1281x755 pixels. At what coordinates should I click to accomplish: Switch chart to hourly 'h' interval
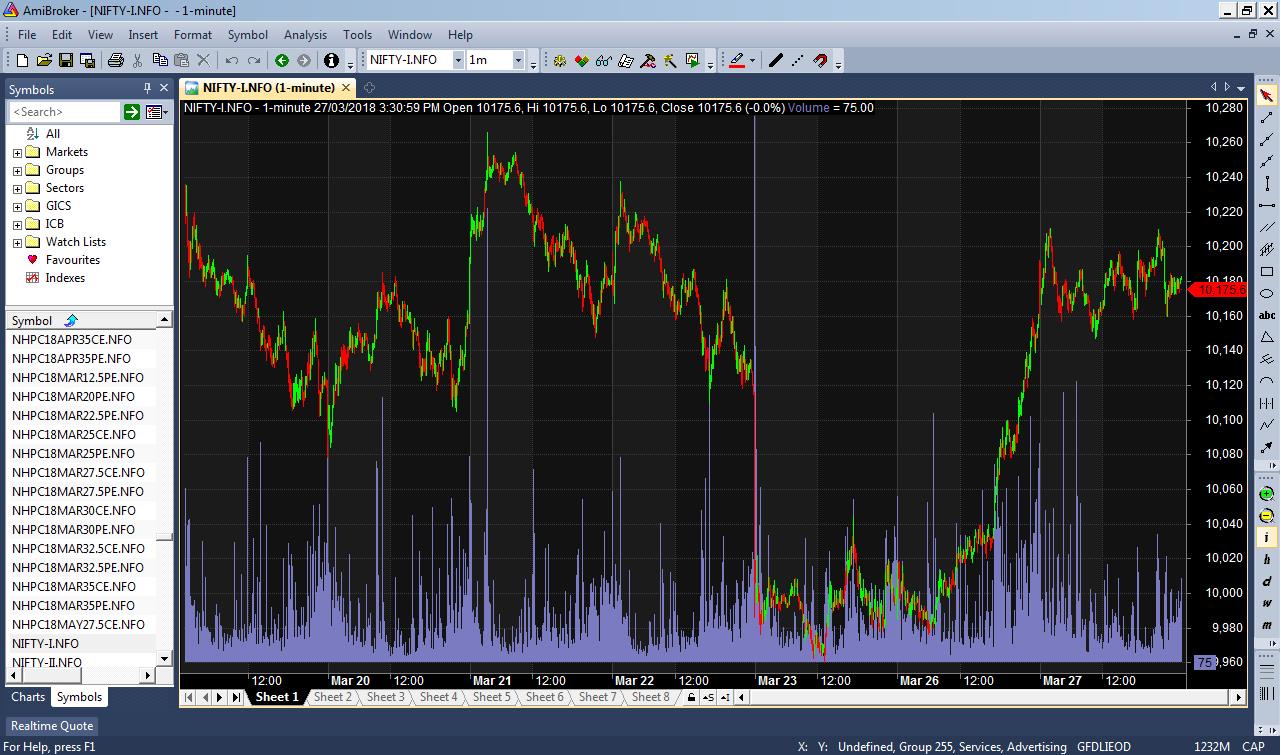[x=1267, y=560]
